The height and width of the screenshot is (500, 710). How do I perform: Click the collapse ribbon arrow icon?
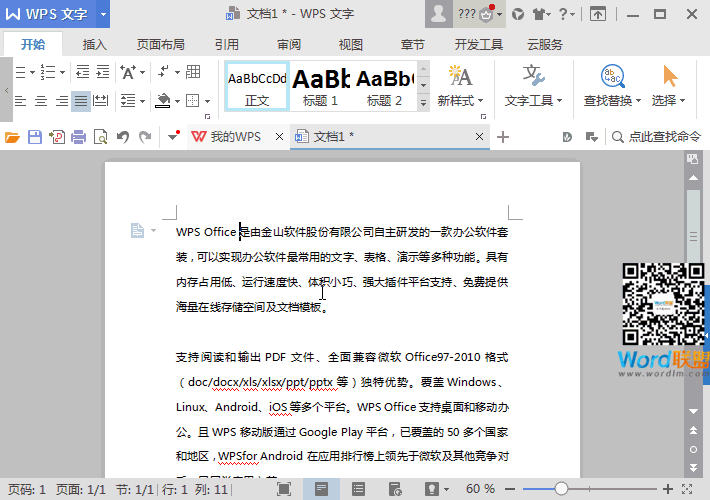(x=598, y=14)
